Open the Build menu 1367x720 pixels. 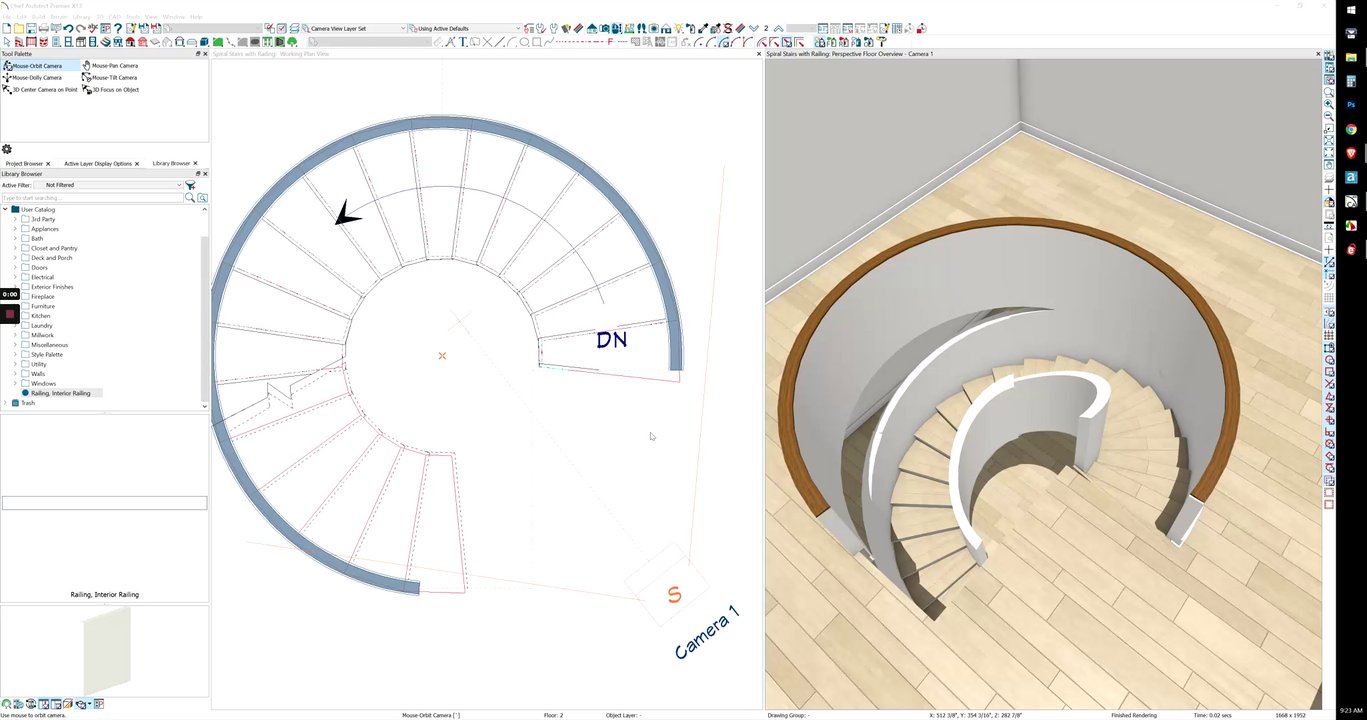pos(39,17)
